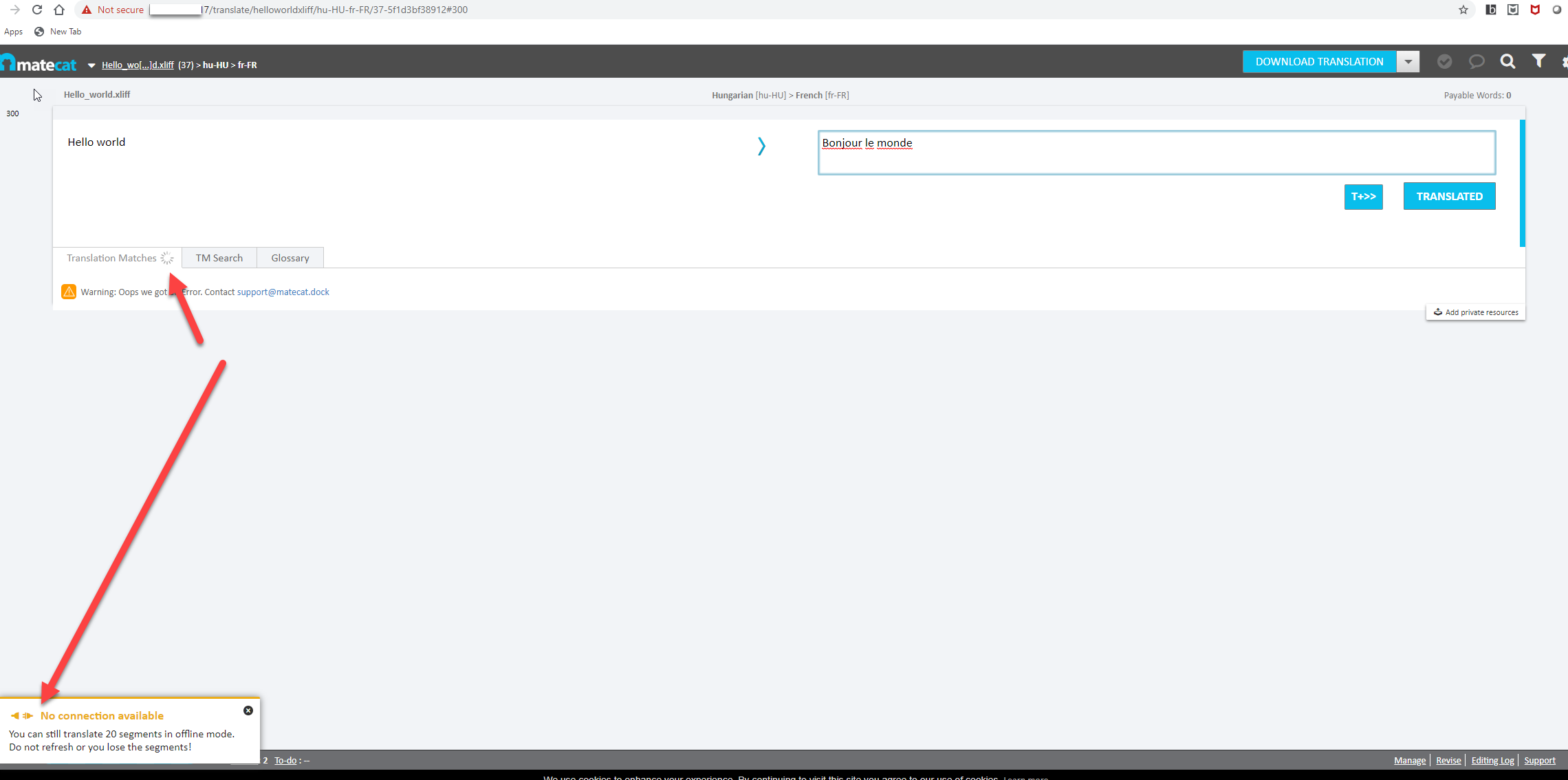This screenshot has height=780, width=1568.
Task: Open the settings gear at top right
Action: pyautogui.click(x=1564, y=61)
